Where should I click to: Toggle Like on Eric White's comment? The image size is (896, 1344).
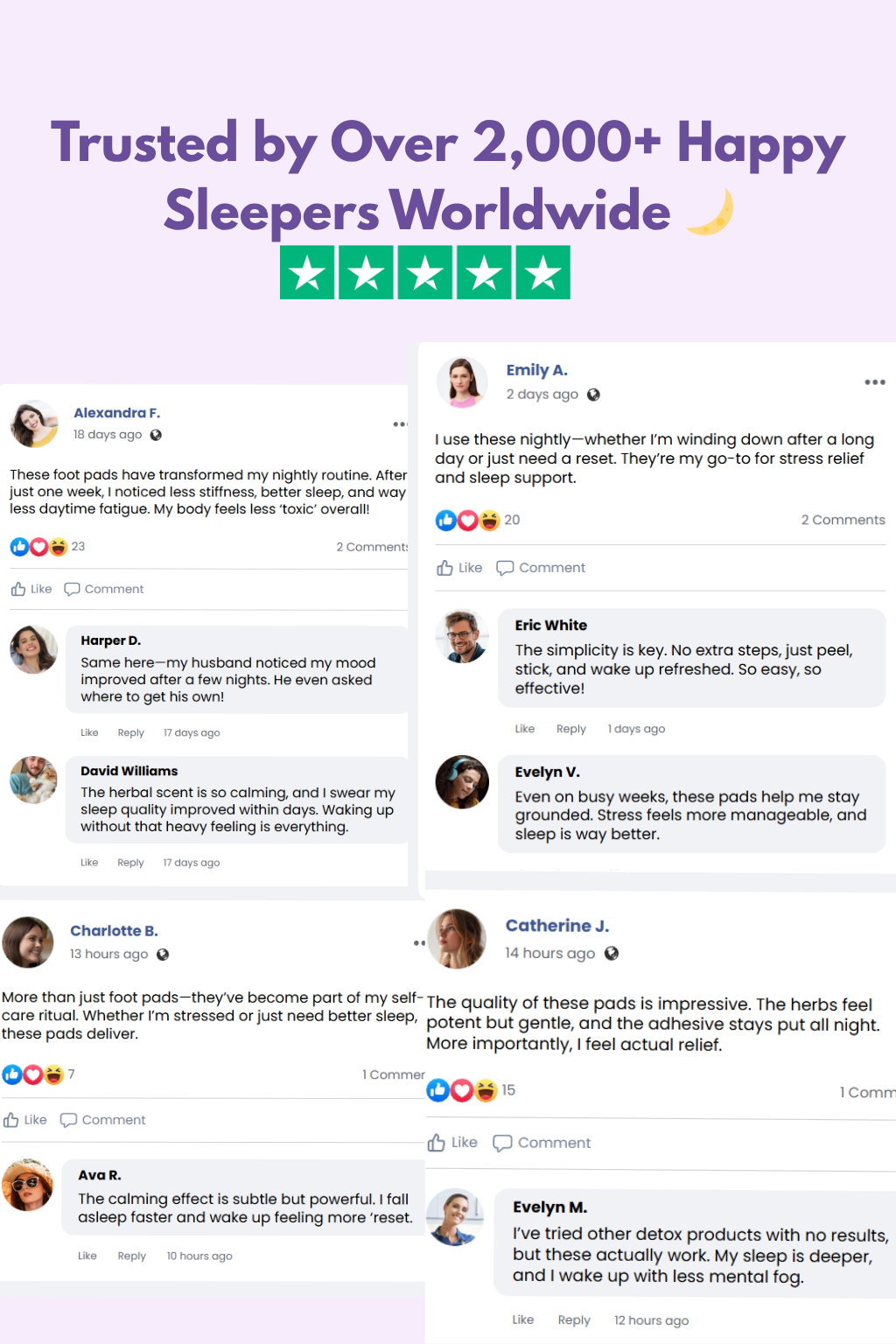coord(525,729)
